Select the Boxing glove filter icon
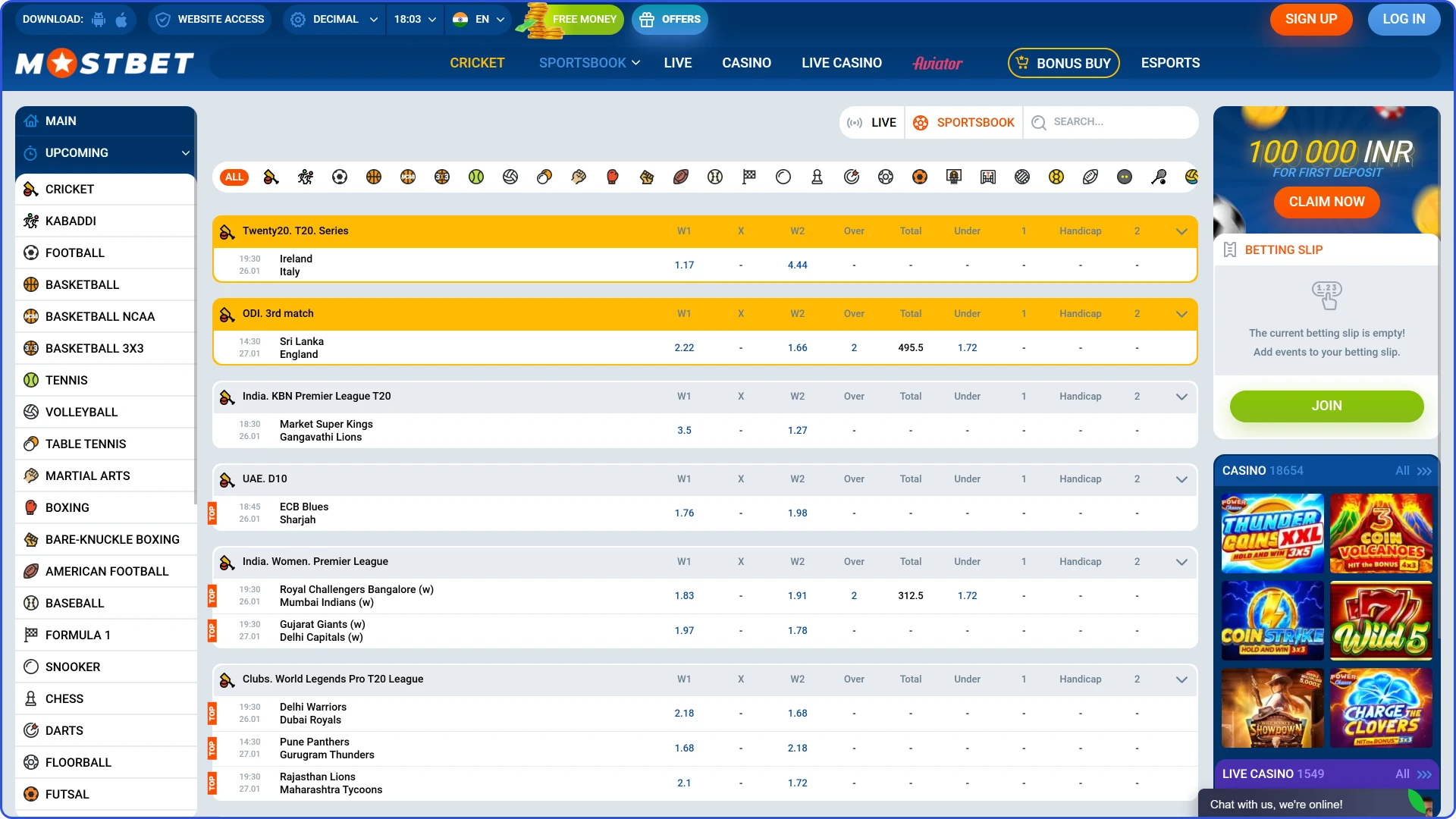This screenshot has width=1456, height=819. (612, 177)
